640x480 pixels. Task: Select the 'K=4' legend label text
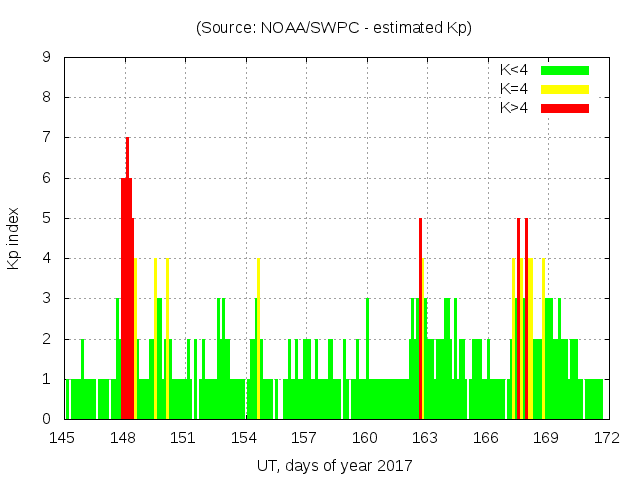point(514,89)
